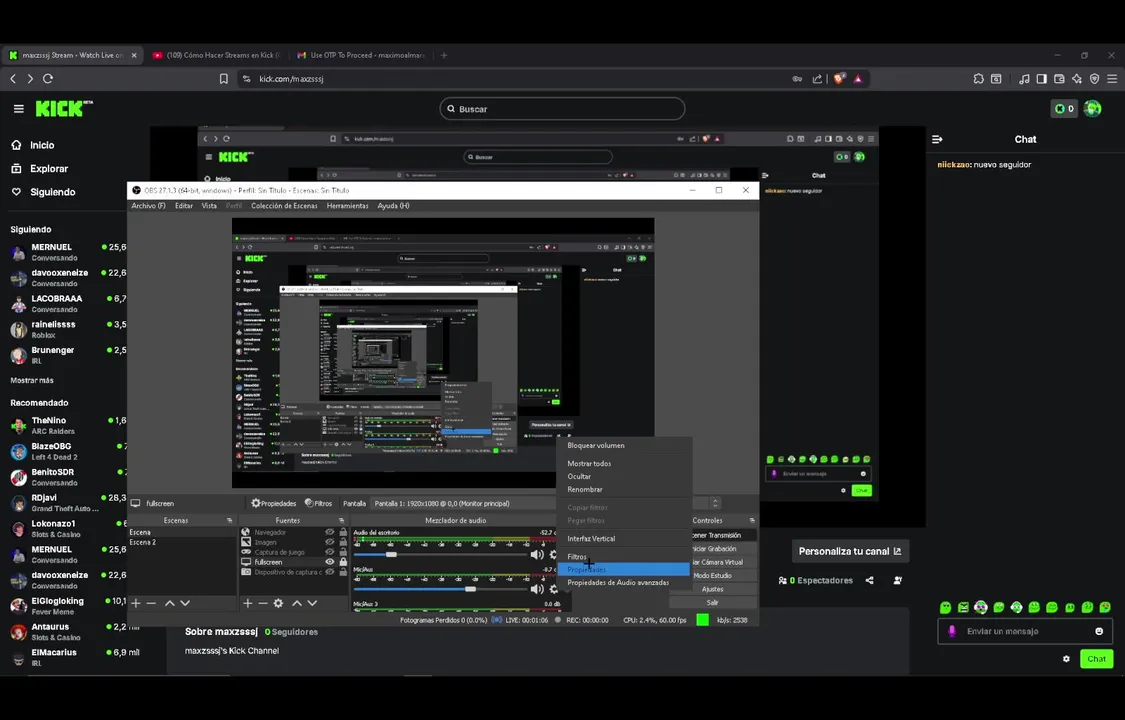
Task: Open the Brave wallet icon in toolbar
Action: [1059, 79]
